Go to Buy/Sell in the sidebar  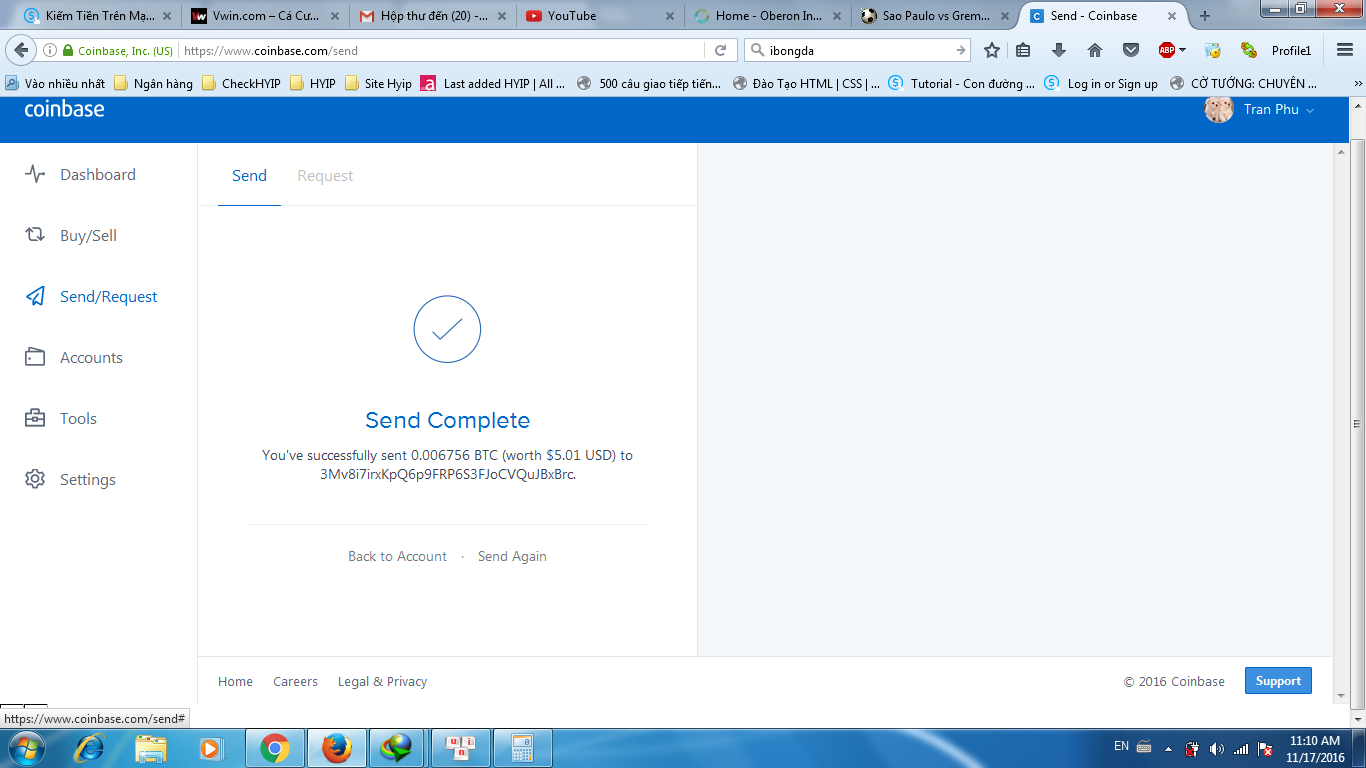71,236
